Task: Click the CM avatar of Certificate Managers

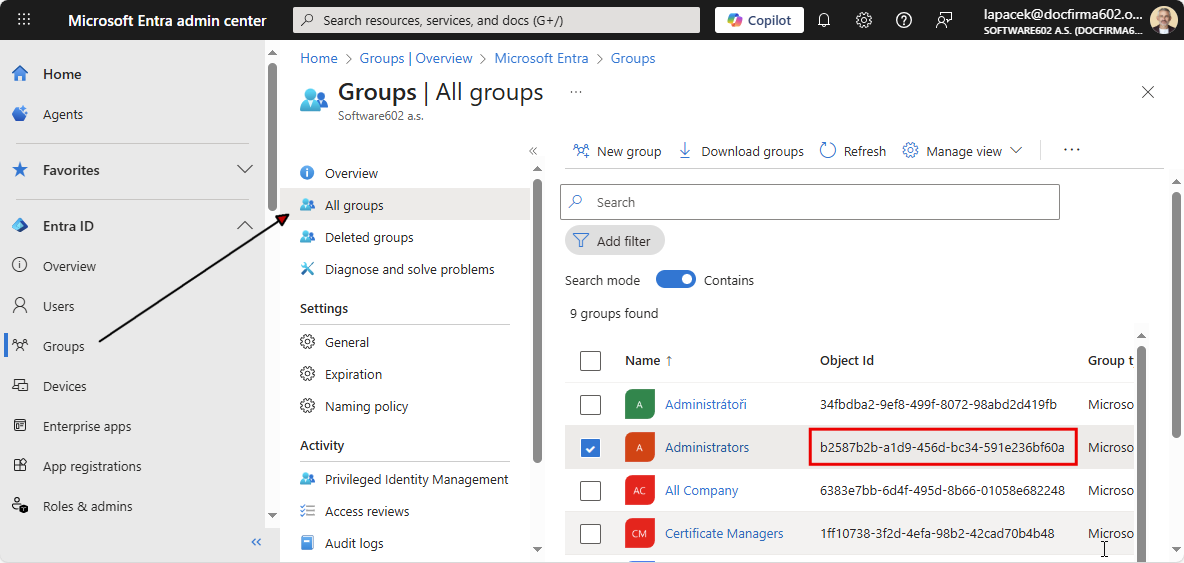Action: click(x=640, y=534)
